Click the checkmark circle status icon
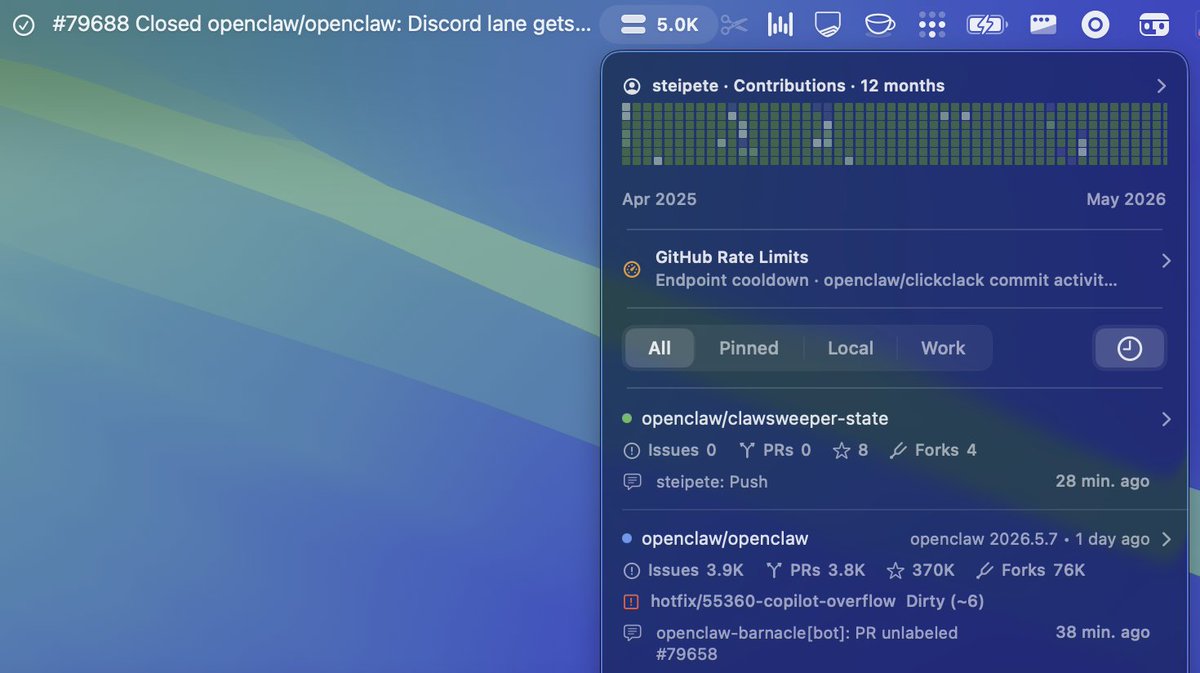1200x673 pixels. (24, 25)
